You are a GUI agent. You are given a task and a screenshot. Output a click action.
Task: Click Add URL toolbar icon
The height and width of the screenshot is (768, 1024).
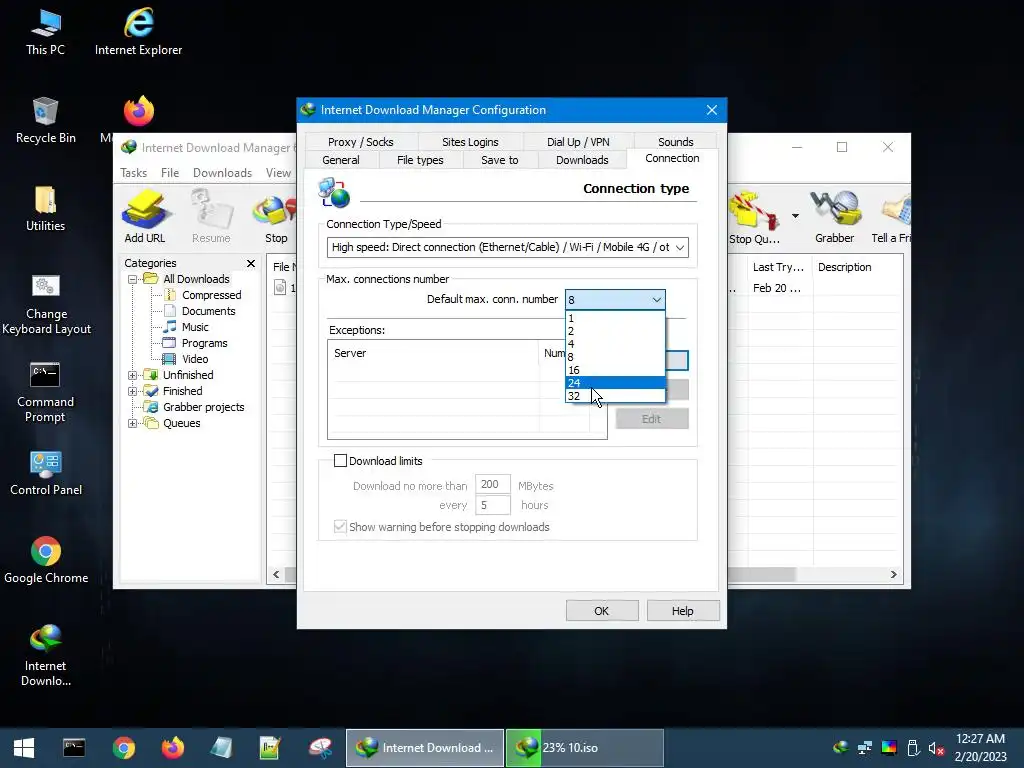click(145, 217)
